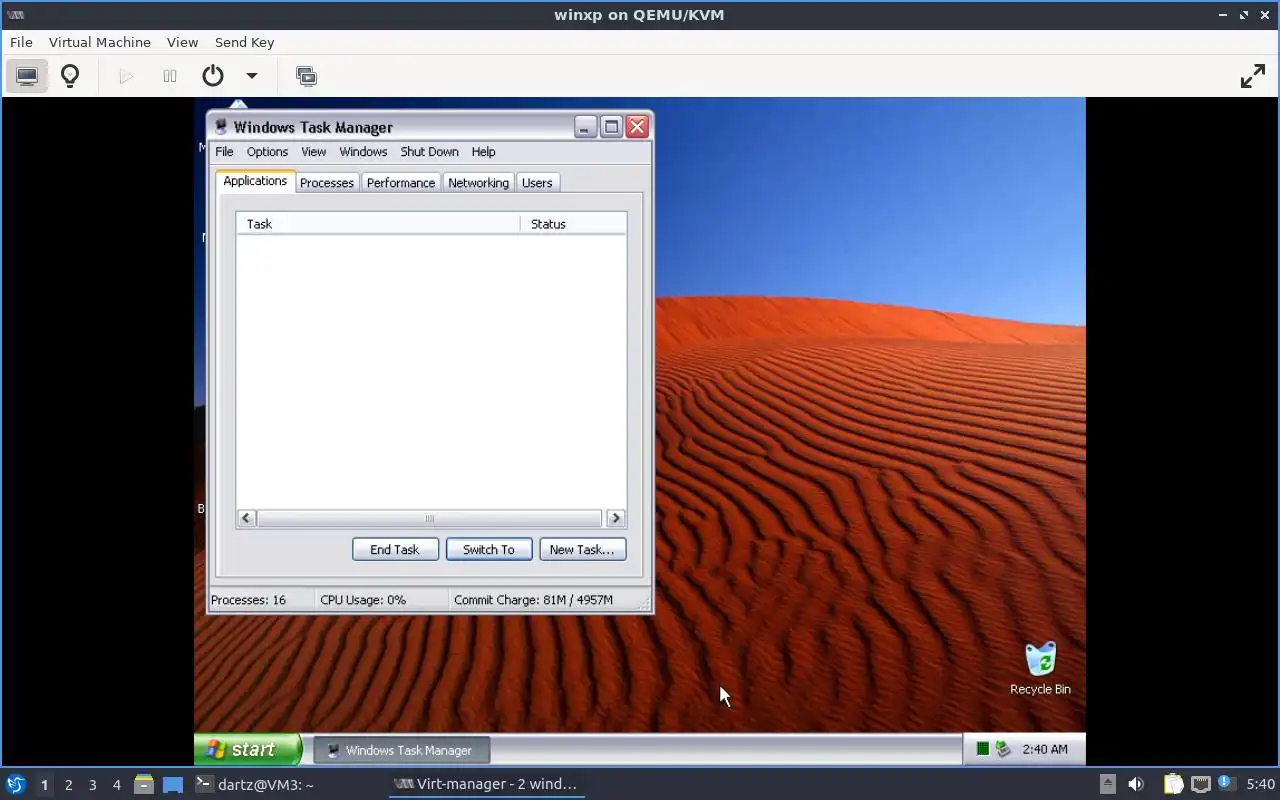This screenshot has width=1280, height=800.
Task: Click the Processes: 16 status text
Action: click(248, 600)
